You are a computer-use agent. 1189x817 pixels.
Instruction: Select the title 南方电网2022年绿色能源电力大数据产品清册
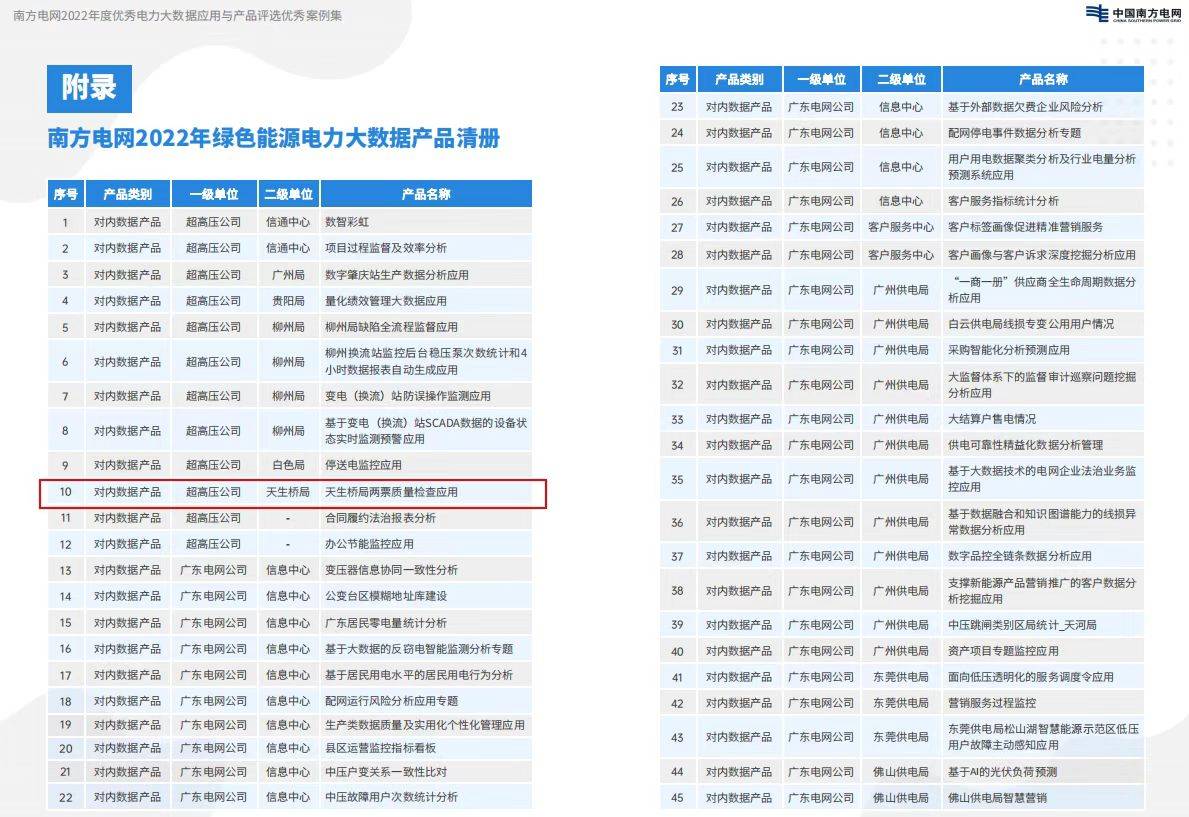[274, 138]
